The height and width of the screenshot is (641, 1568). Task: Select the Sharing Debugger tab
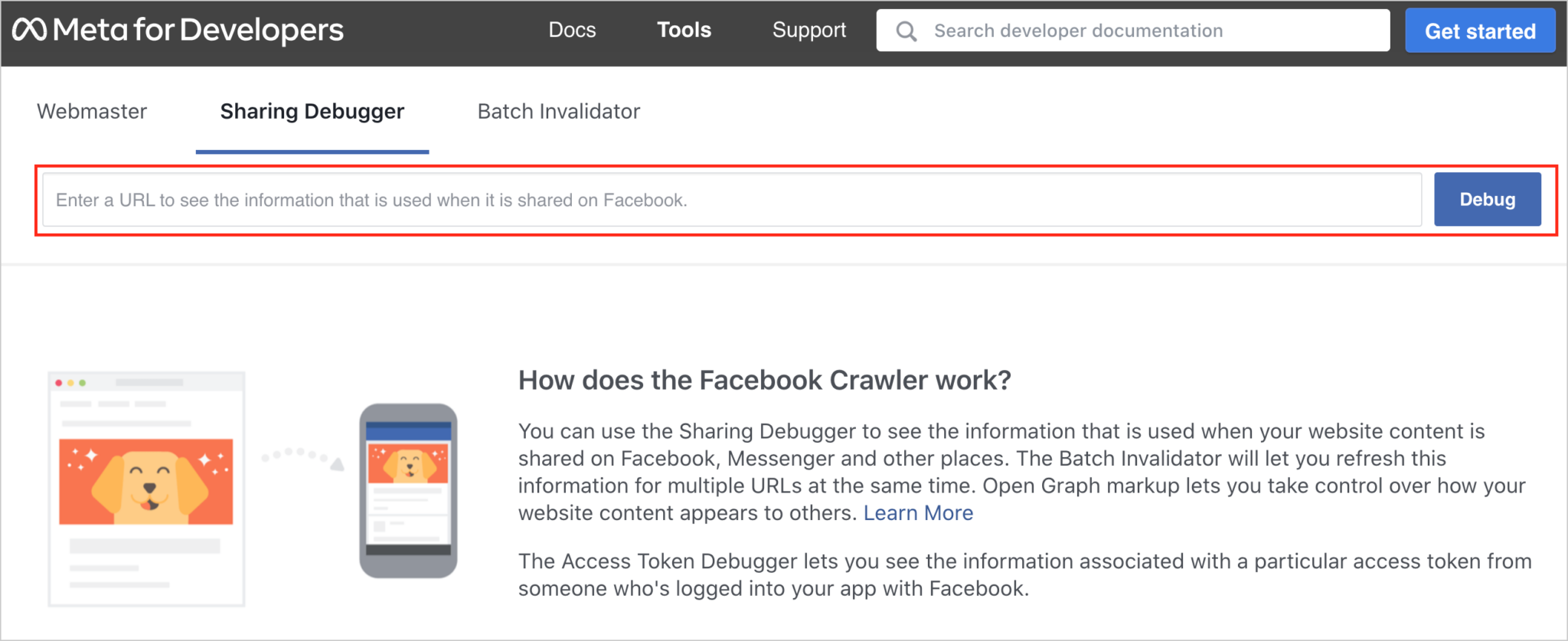click(312, 112)
